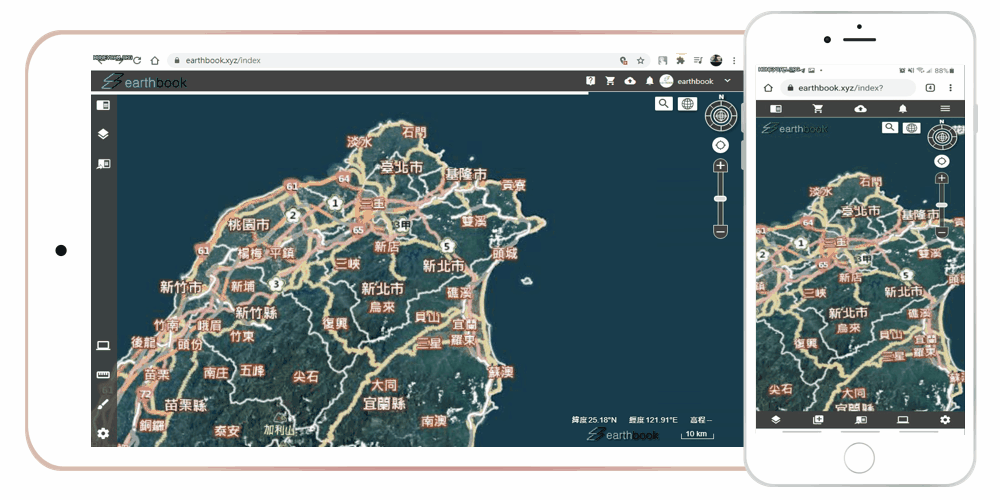
Task: Open settings gear in desktop left sidebar
Action: tap(103, 434)
